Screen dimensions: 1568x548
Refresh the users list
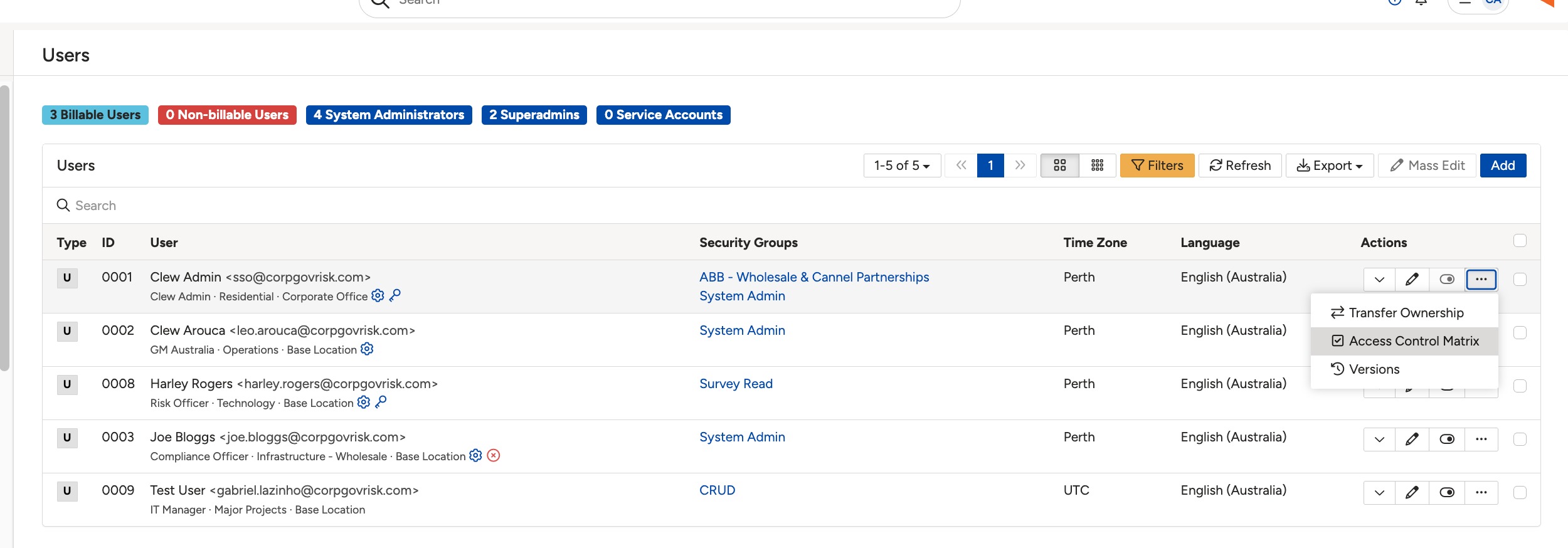pos(1240,166)
